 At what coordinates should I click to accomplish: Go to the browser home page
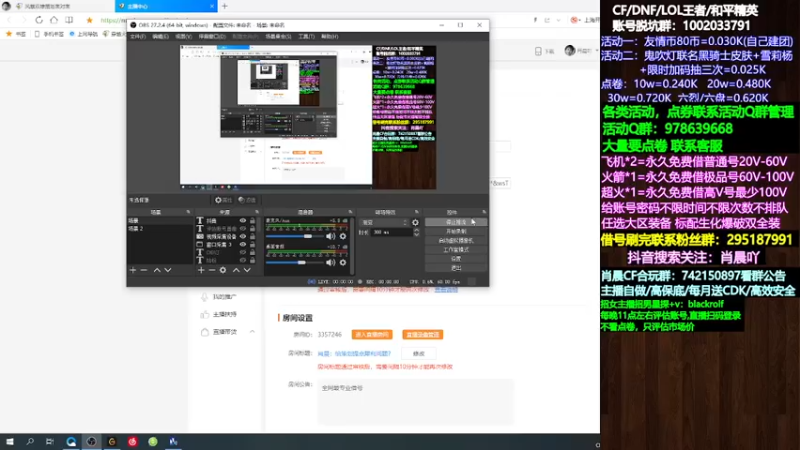[54, 20]
